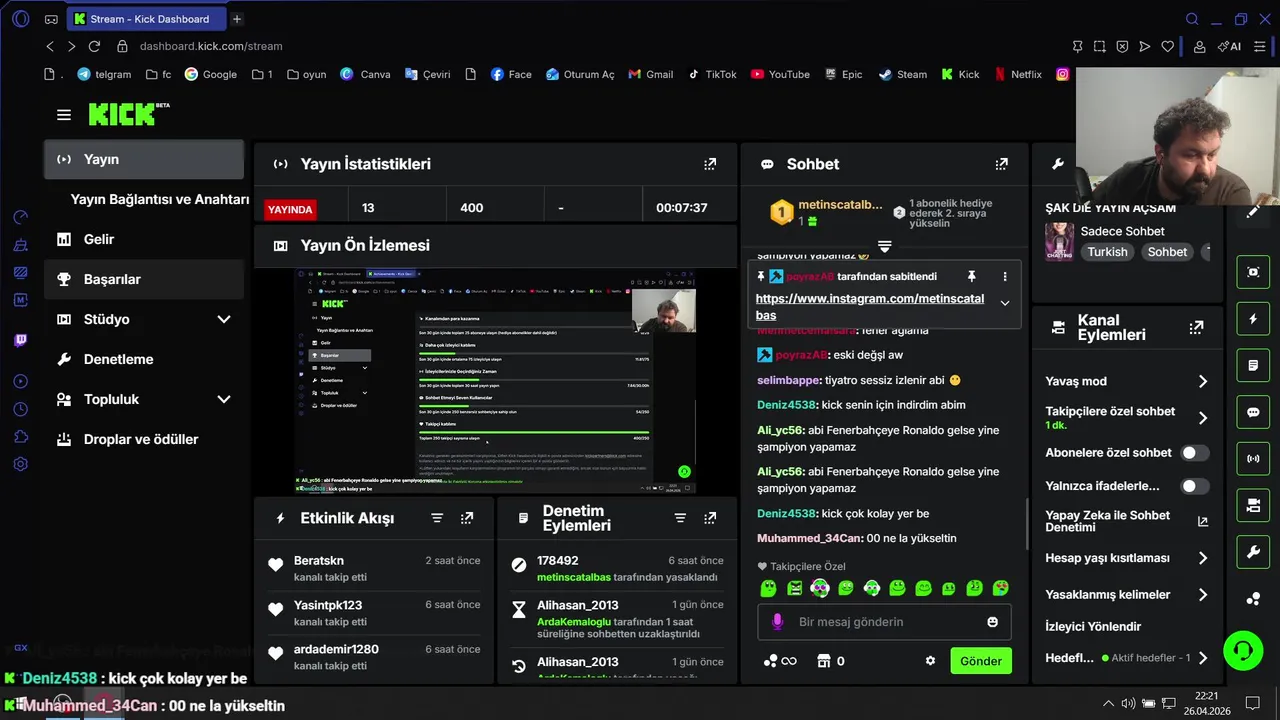This screenshot has height=720, width=1280.
Task: Click the purple microphone icon in chat input
Action: [x=777, y=622]
